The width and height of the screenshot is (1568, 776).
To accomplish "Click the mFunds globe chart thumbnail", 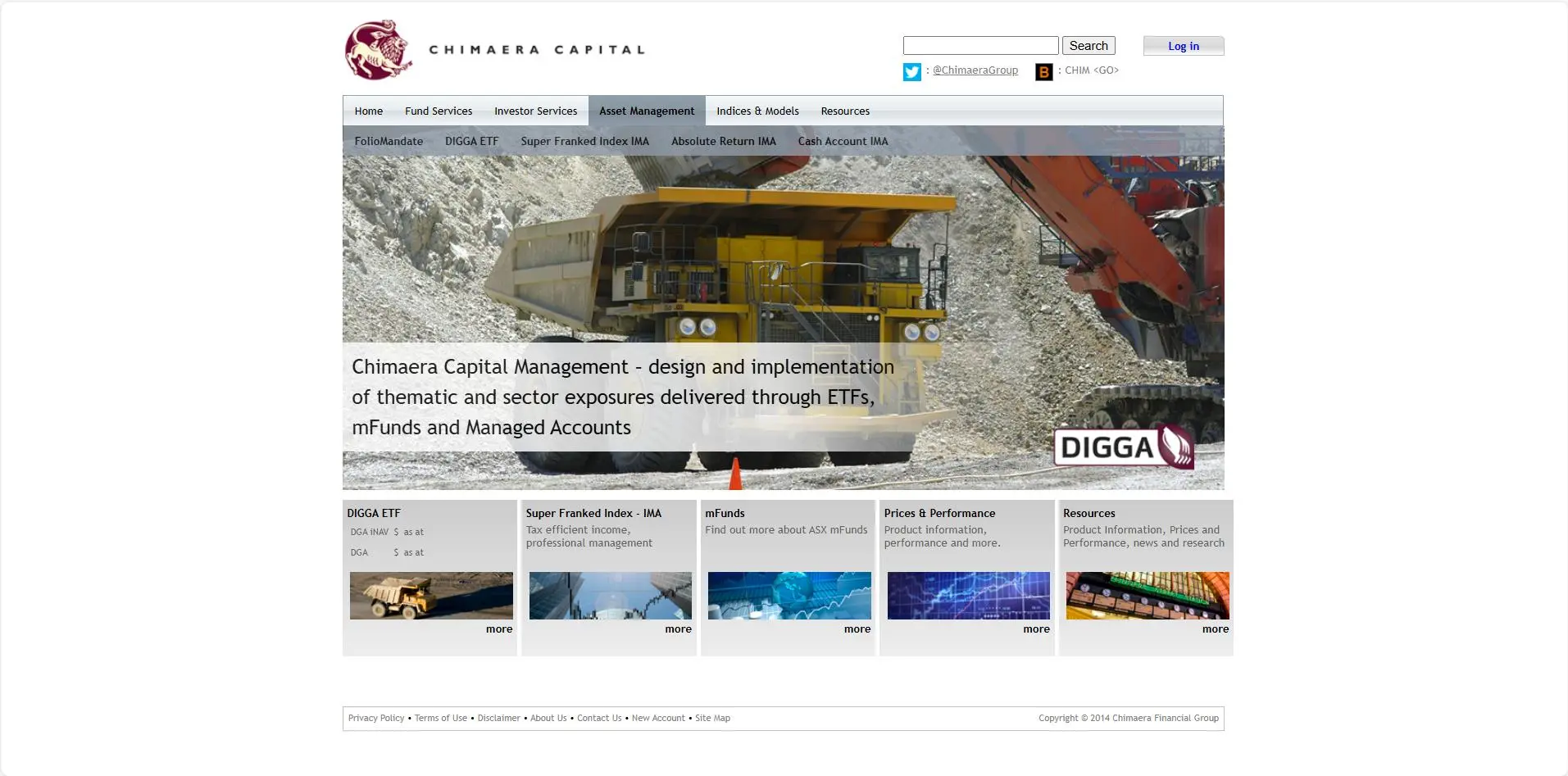I will coord(789,596).
